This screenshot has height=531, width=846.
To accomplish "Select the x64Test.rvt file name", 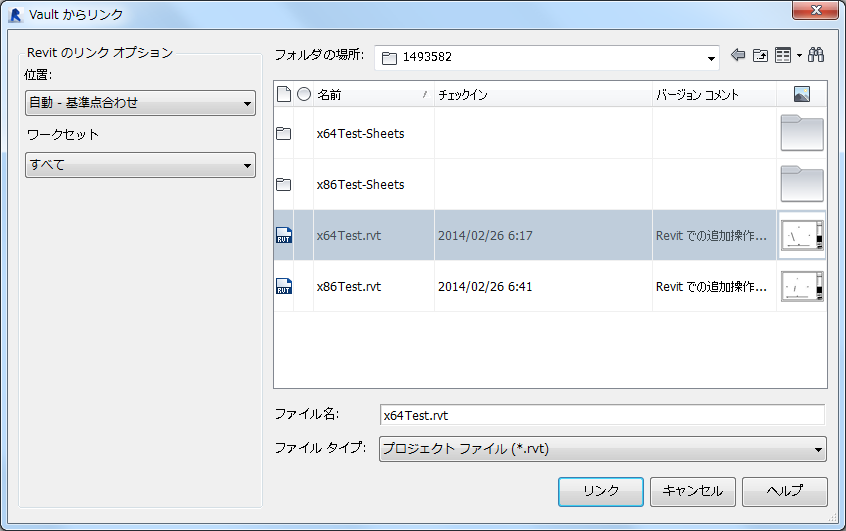I will tap(349, 235).
